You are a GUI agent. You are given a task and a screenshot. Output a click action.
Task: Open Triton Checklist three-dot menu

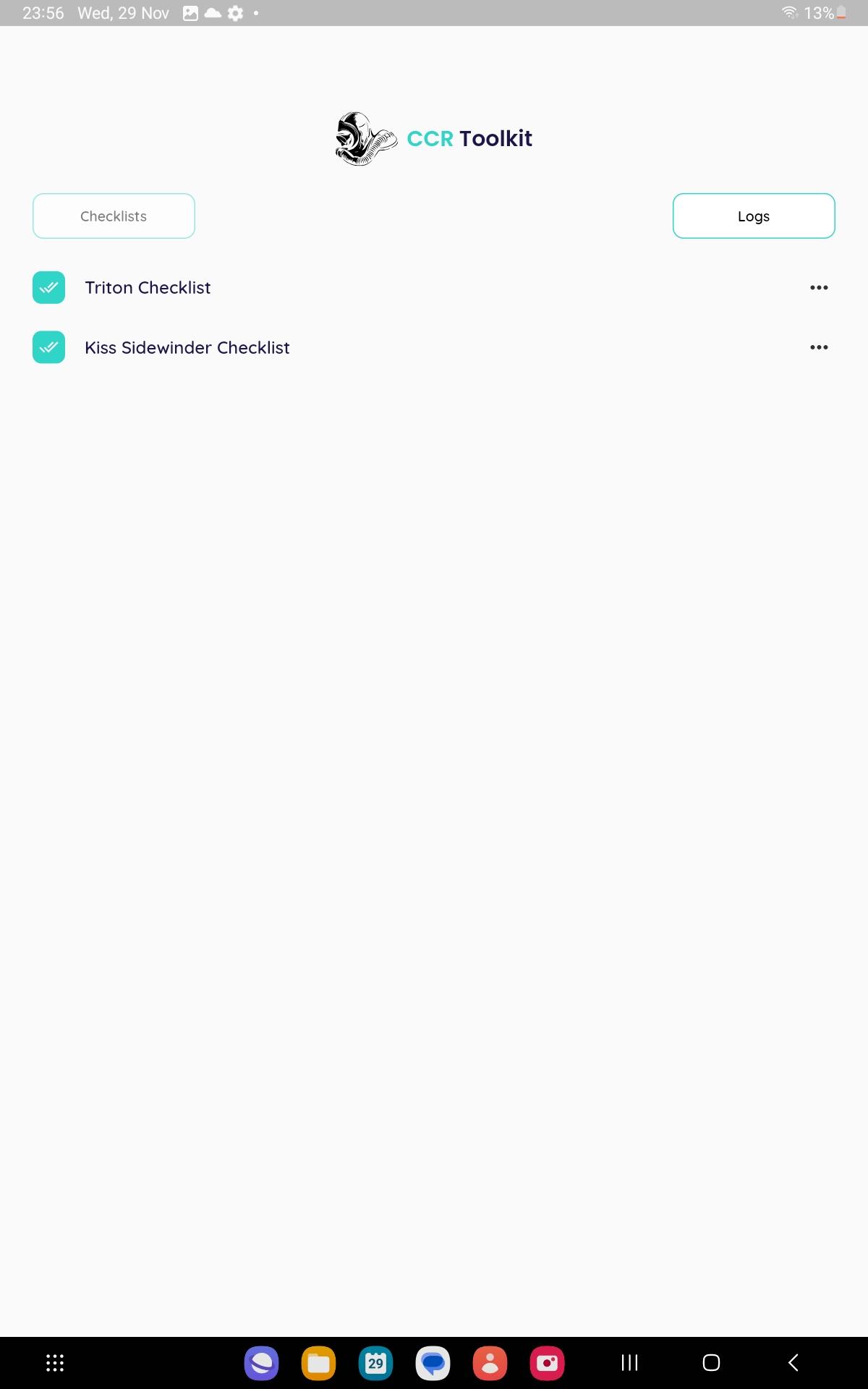pos(819,288)
